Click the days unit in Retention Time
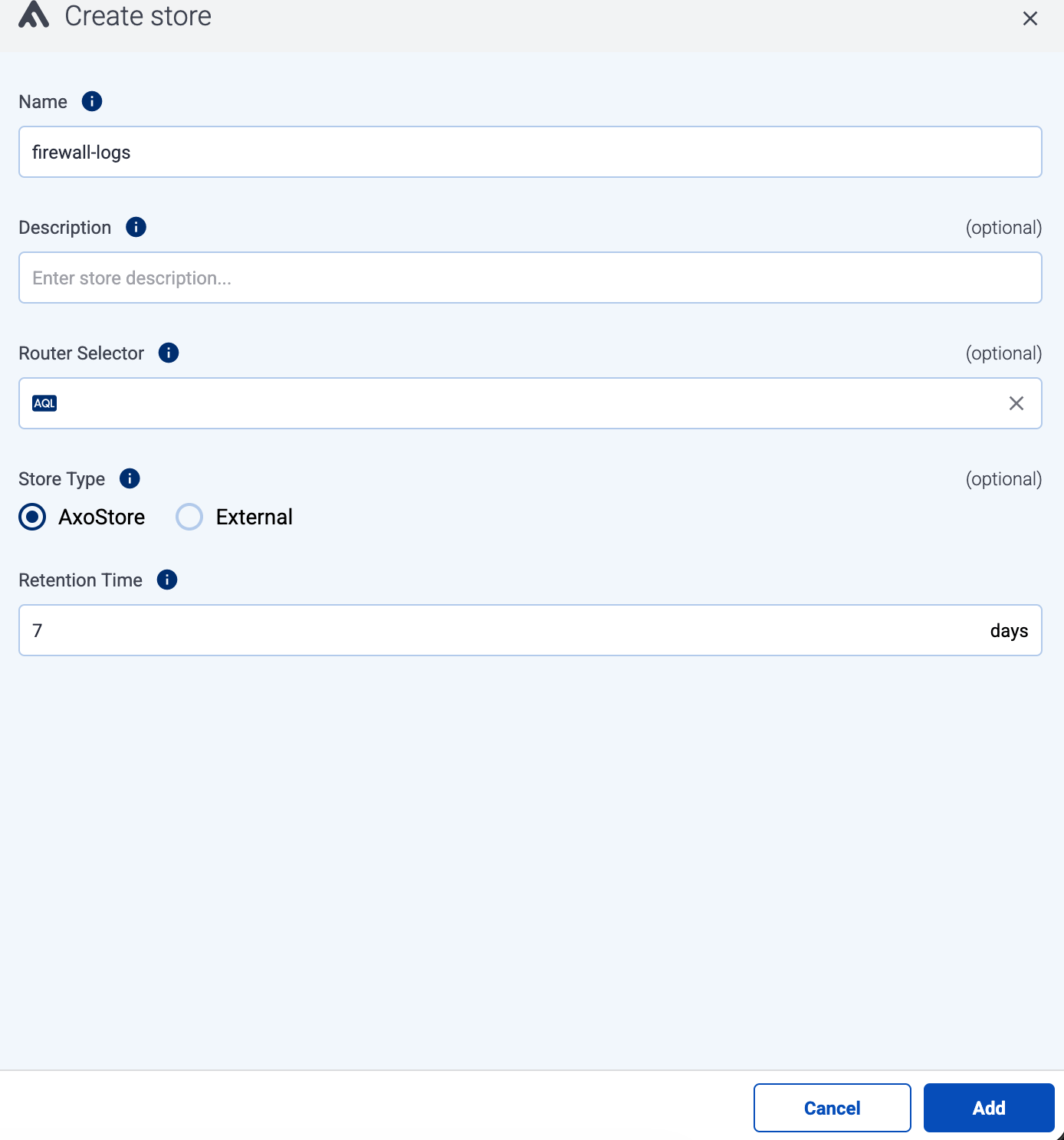Image resolution: width=1064 pixels, height=1140 pixels. pyautogui.click(x=1009, y=630)
